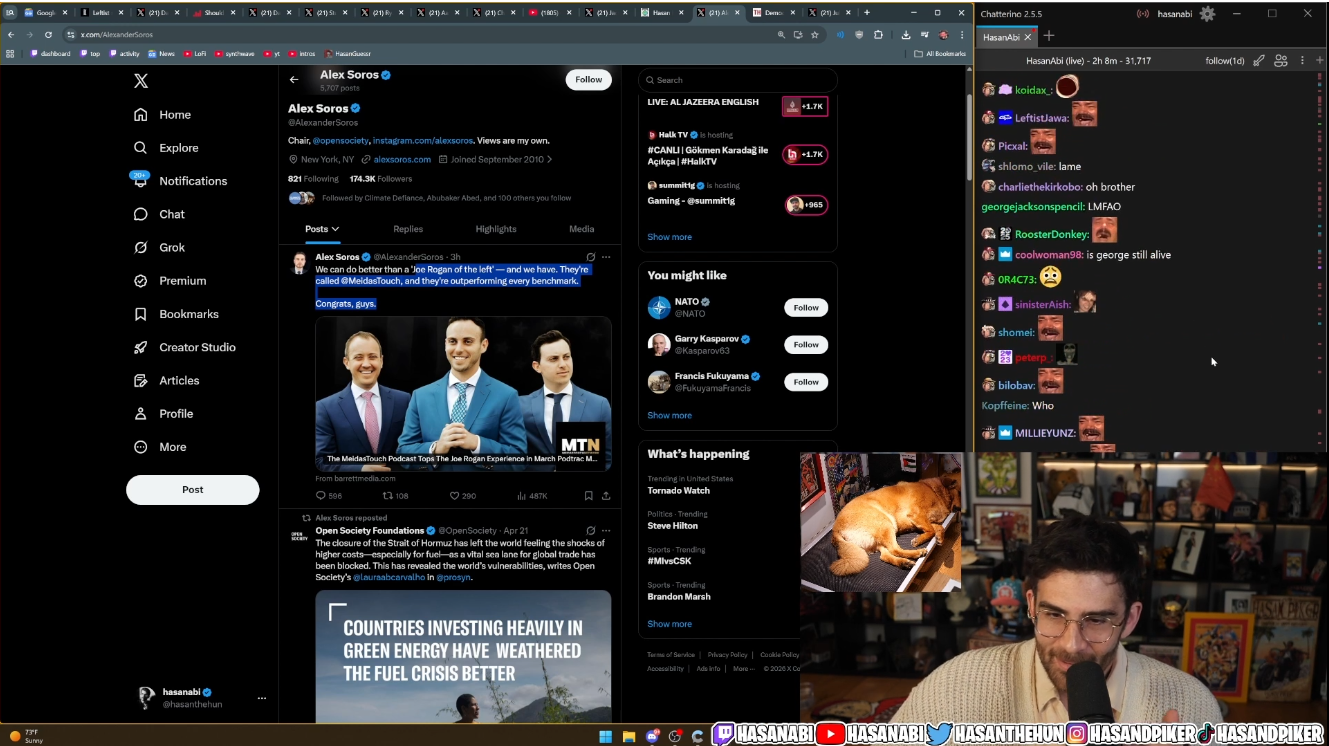Open more options on the Open Society repost
The image size is (1329, 746).
(x=606, y=531)
